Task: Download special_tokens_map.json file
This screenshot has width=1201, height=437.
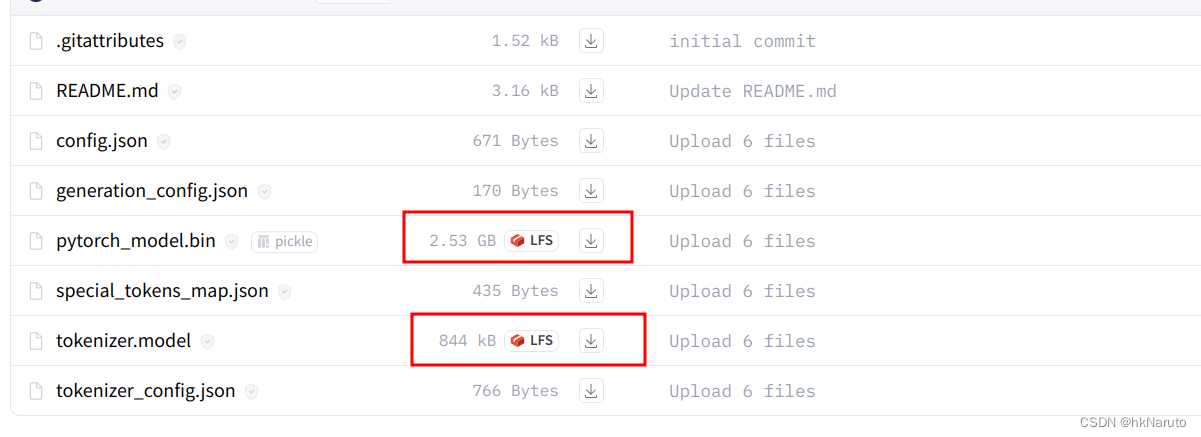Action: click(591, 291)
